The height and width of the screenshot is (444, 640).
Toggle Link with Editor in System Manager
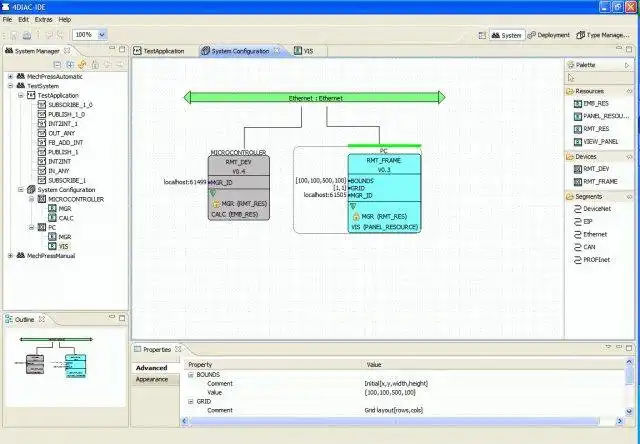[82, 64]
